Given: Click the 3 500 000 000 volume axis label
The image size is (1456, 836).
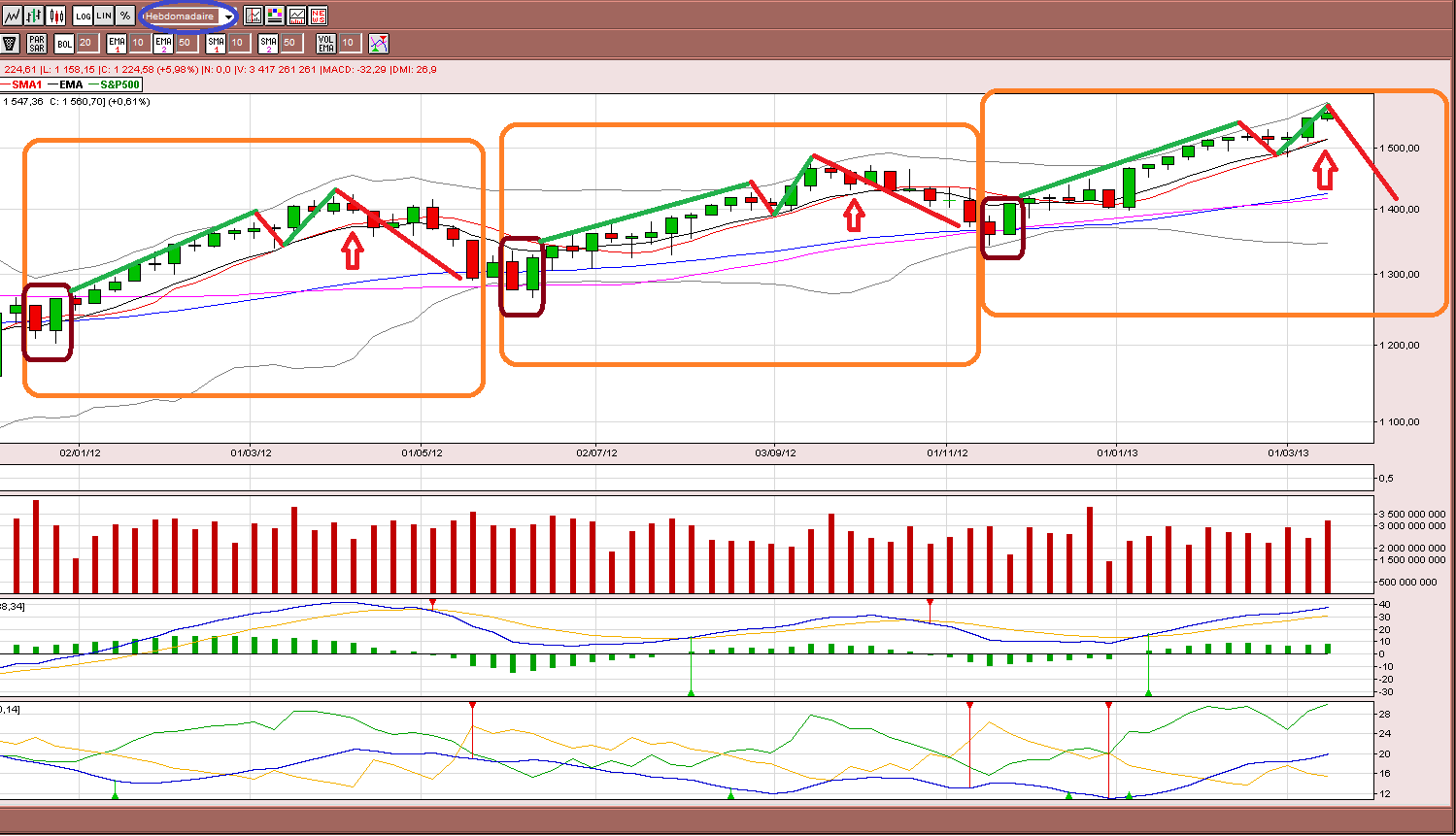Looking at the screenshot, I should pyautogui.click(x=1412, y=515).
